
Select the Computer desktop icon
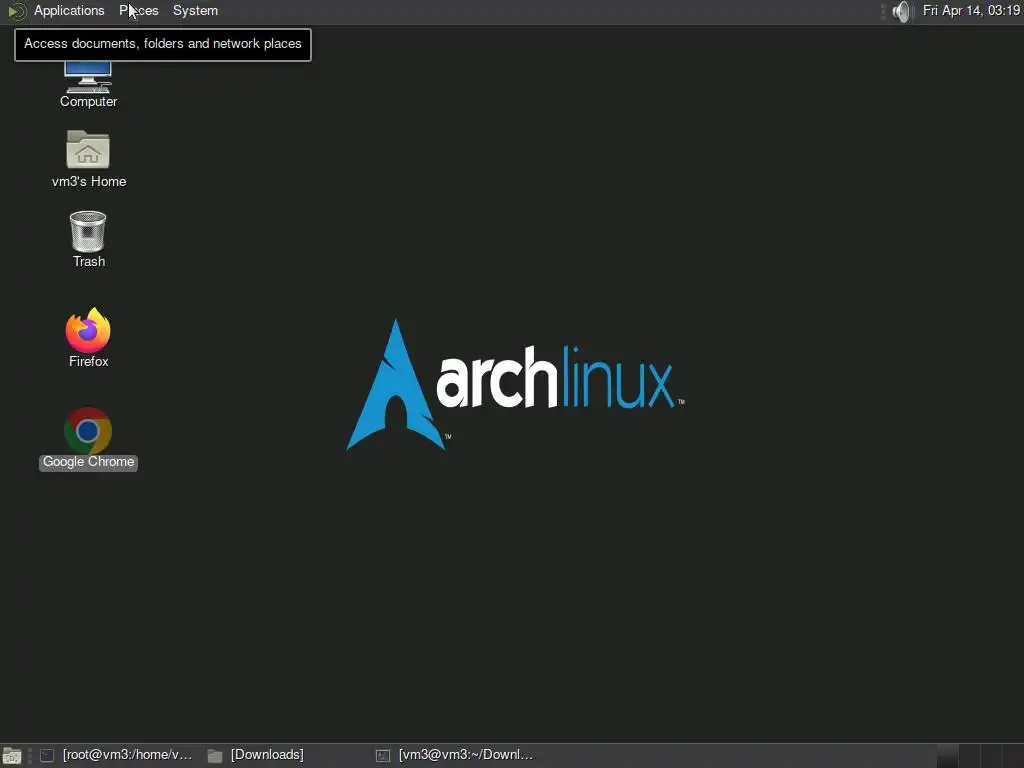click(x=88, y=85)
